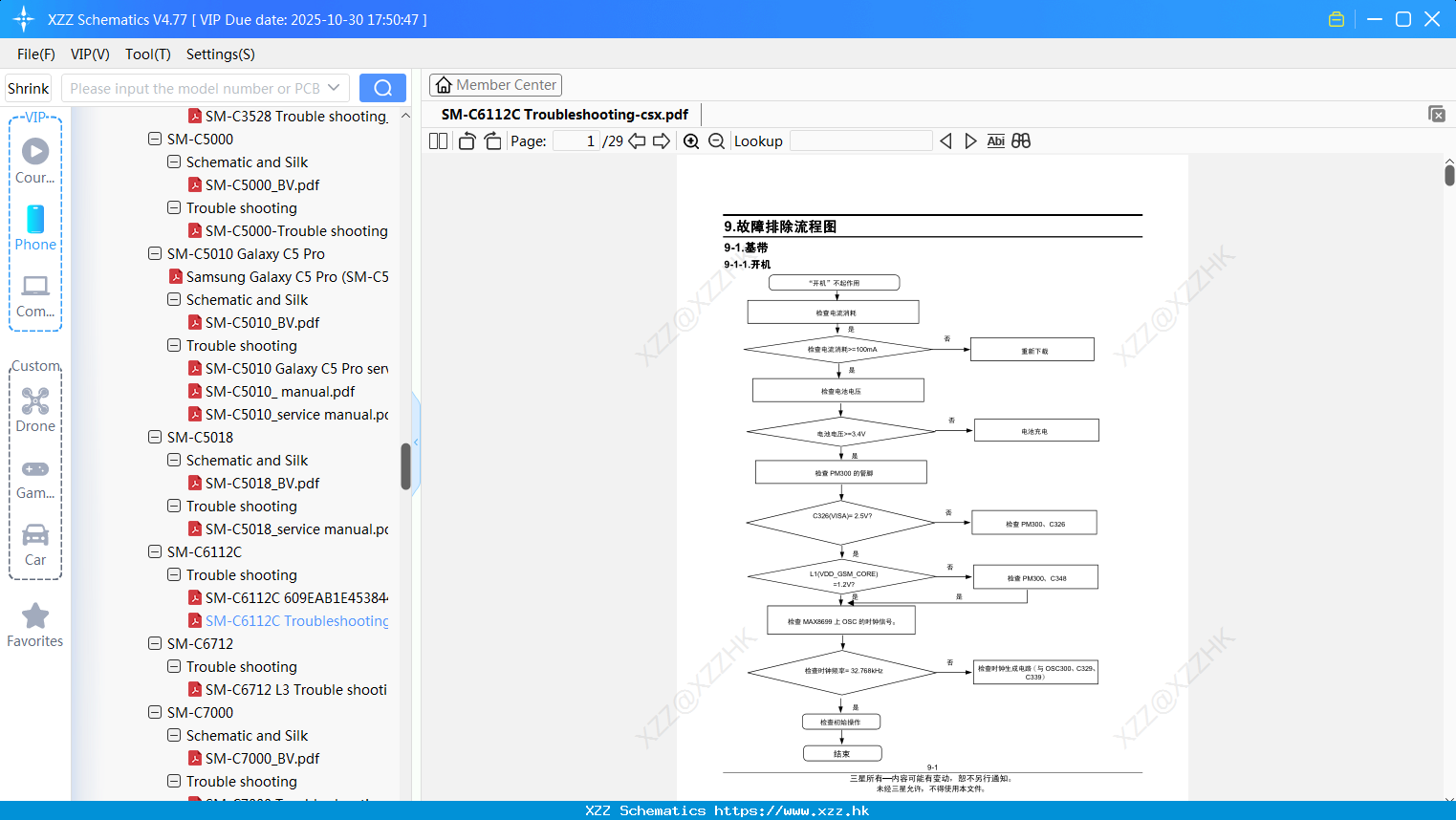Find previous lookup match
Viewport: 1456px width, 820px height.
coord(945,140)
